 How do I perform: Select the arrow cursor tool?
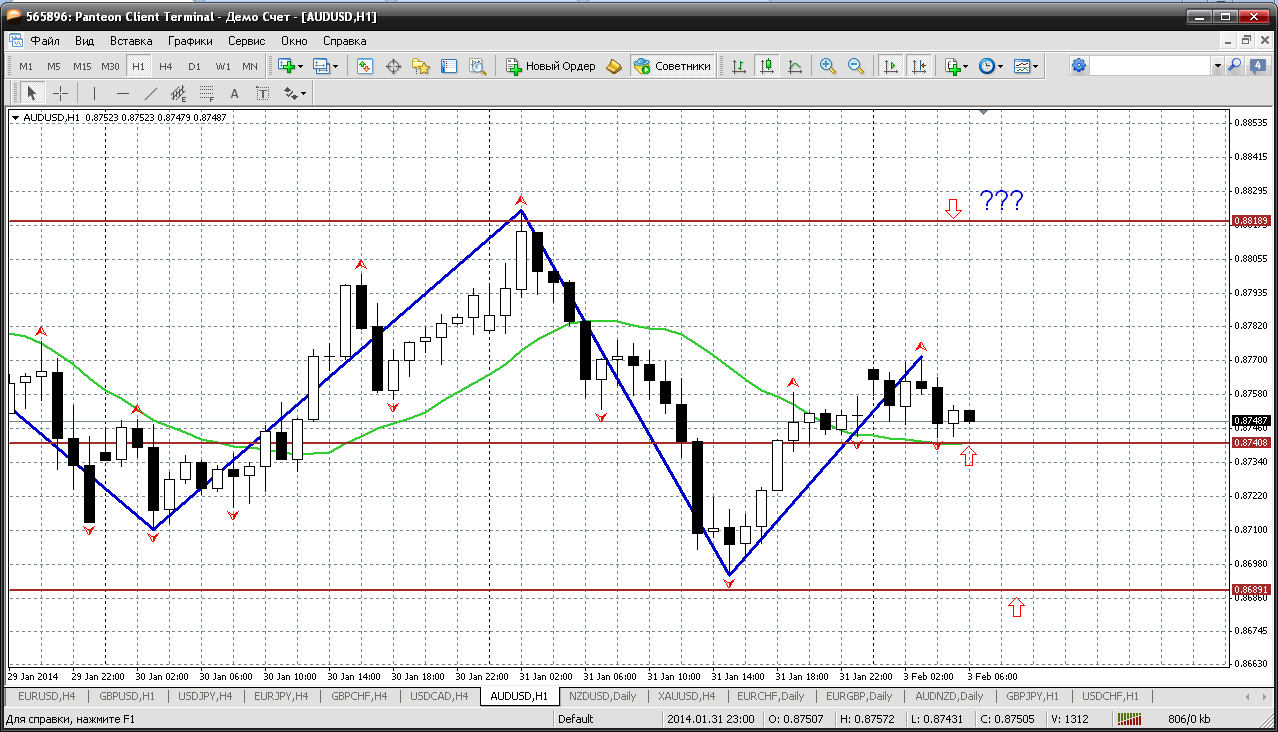coord(32,93)
